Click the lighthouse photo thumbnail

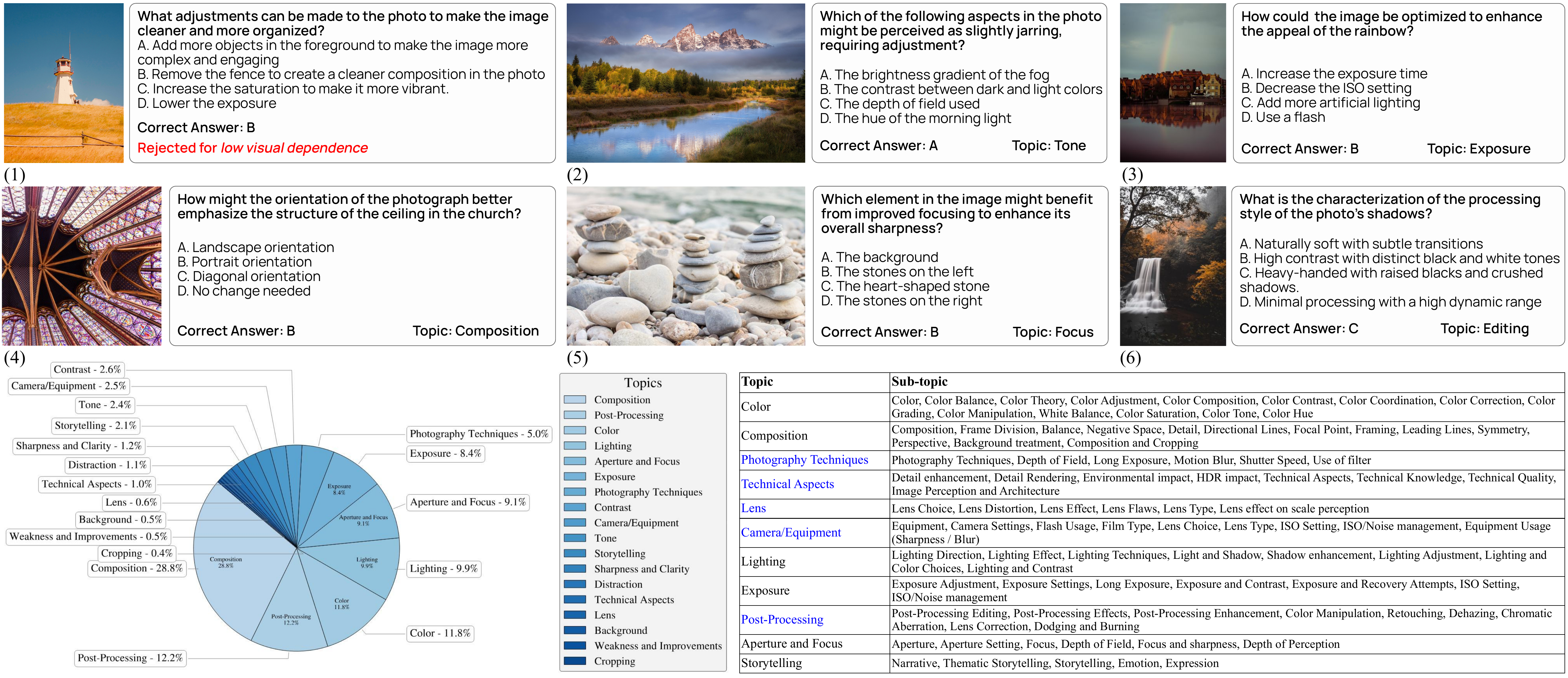64,83
